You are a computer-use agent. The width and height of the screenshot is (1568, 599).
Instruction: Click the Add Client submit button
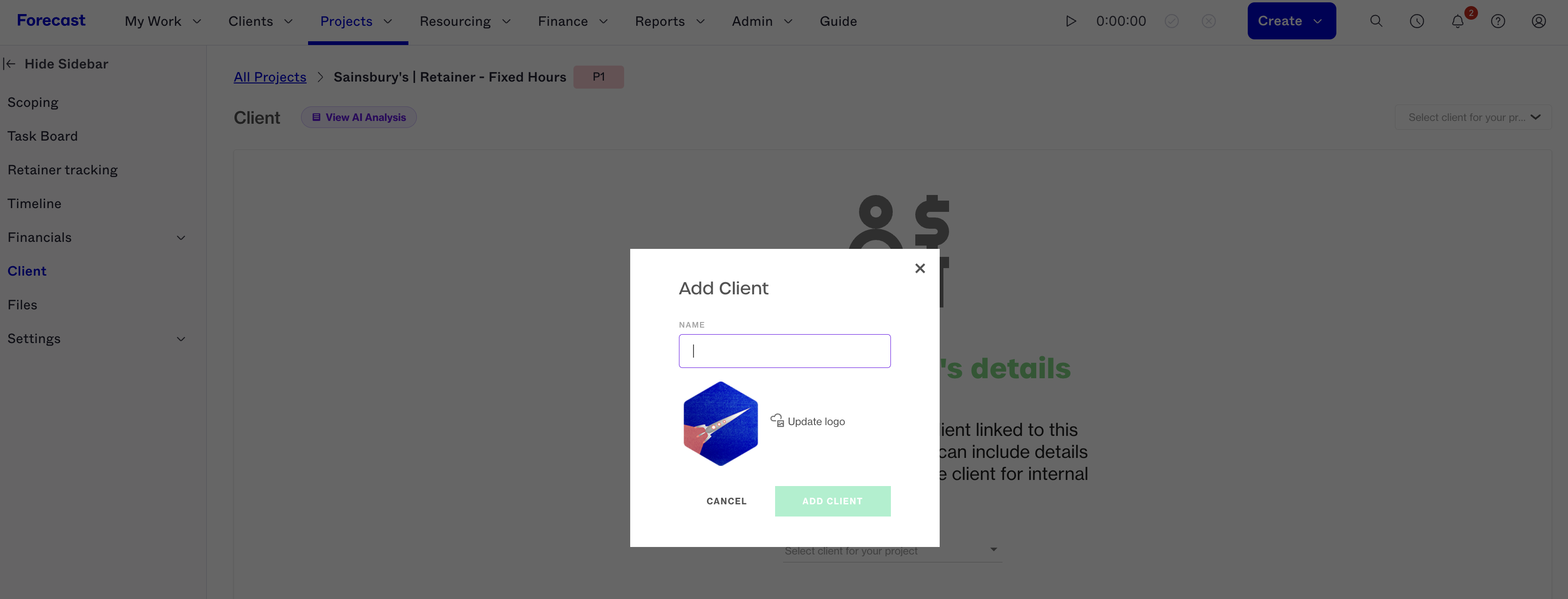point(832,501)
